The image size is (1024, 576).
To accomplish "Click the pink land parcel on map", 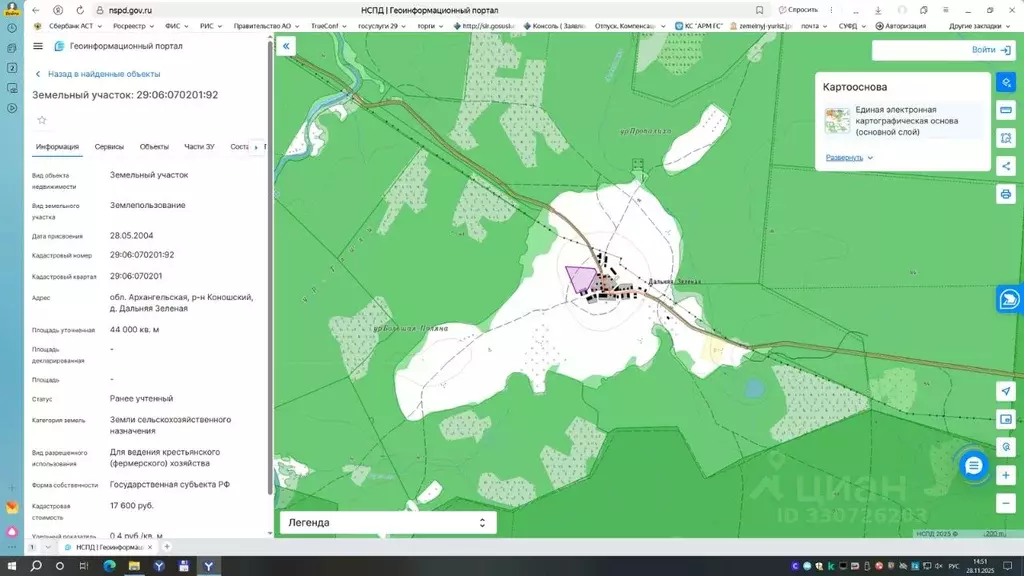I will pyautogui.click(x=580, y=278).
